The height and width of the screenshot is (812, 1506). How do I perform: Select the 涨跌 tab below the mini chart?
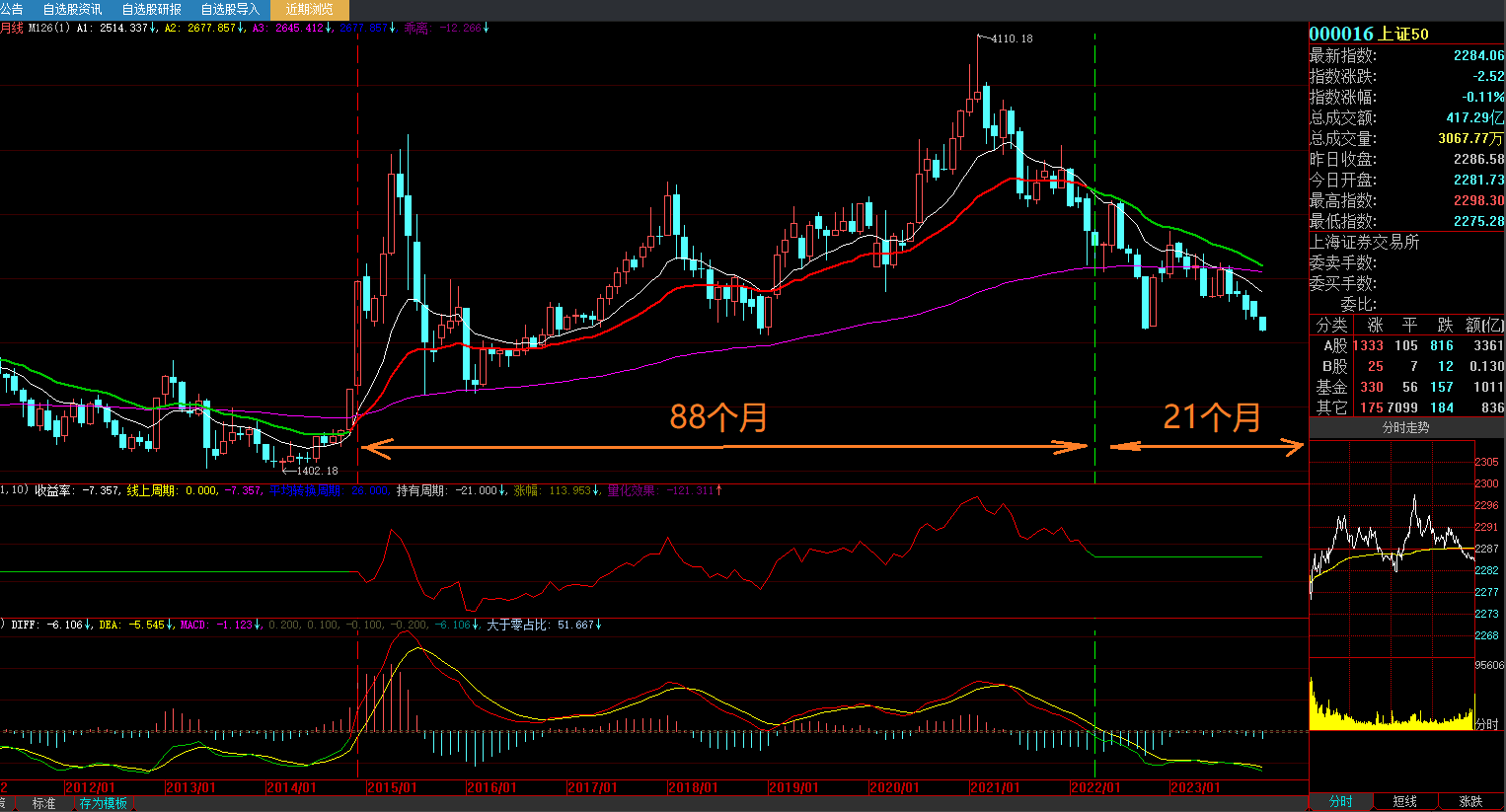point(1470,801)
